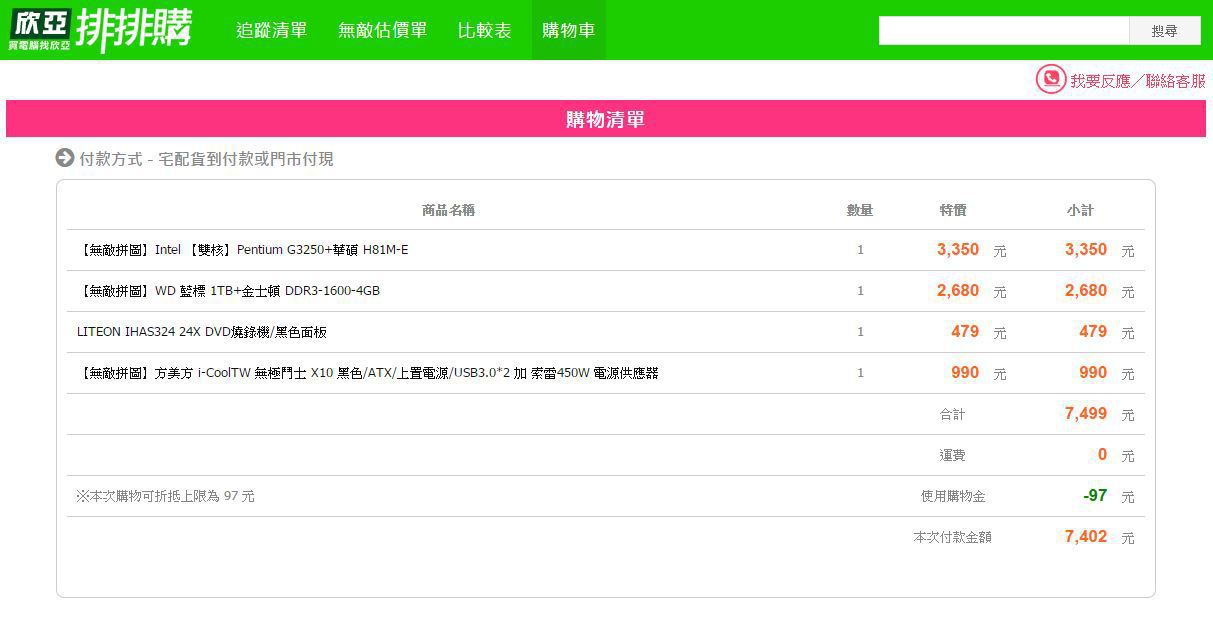The image size is (1213, 619).
Task: Click the 本次付款金額 label
Action: click(953, 537)
